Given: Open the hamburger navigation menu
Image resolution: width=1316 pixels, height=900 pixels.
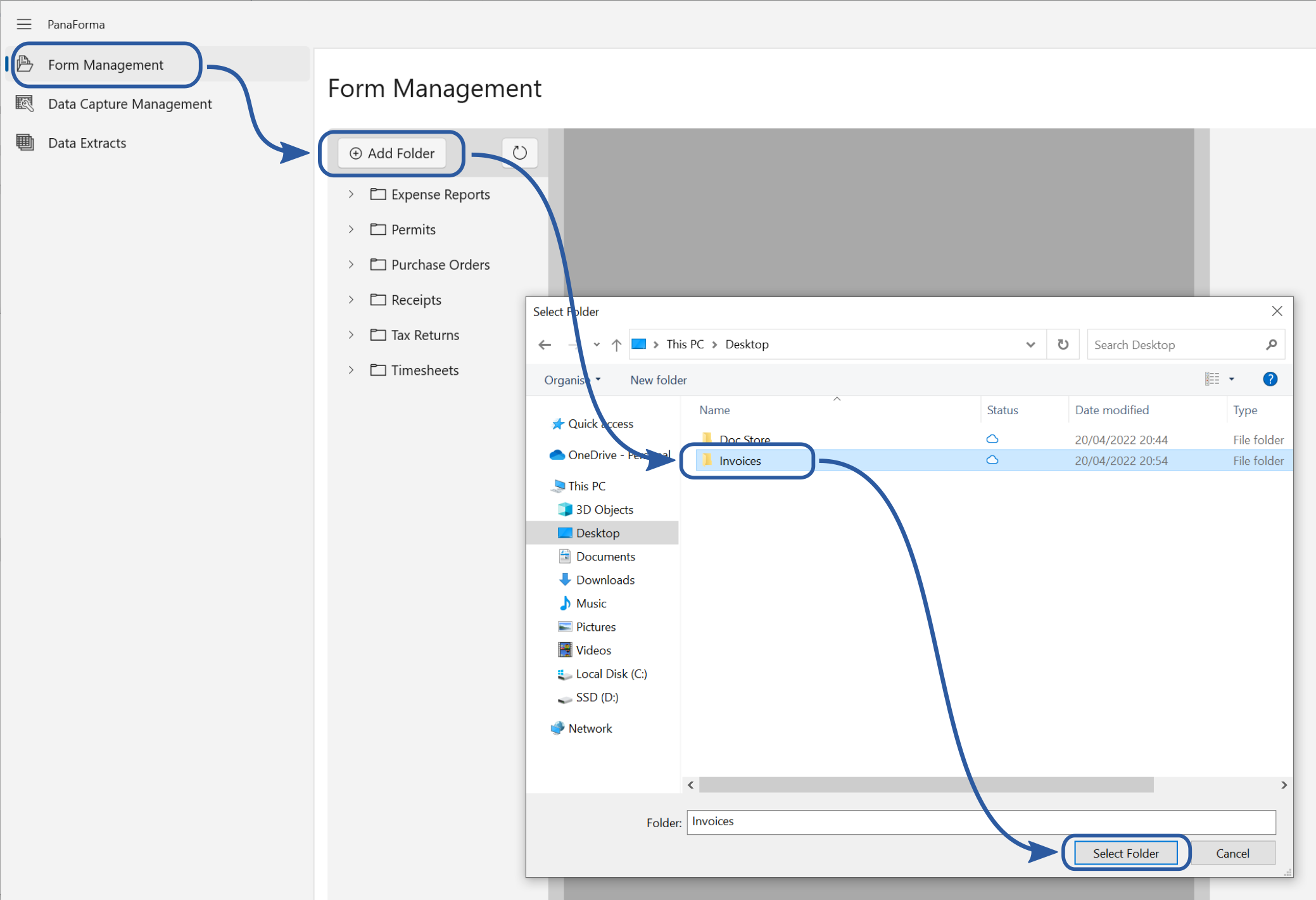Looking at the screenshot, I should pyautogui.click(x=24, y=24).
